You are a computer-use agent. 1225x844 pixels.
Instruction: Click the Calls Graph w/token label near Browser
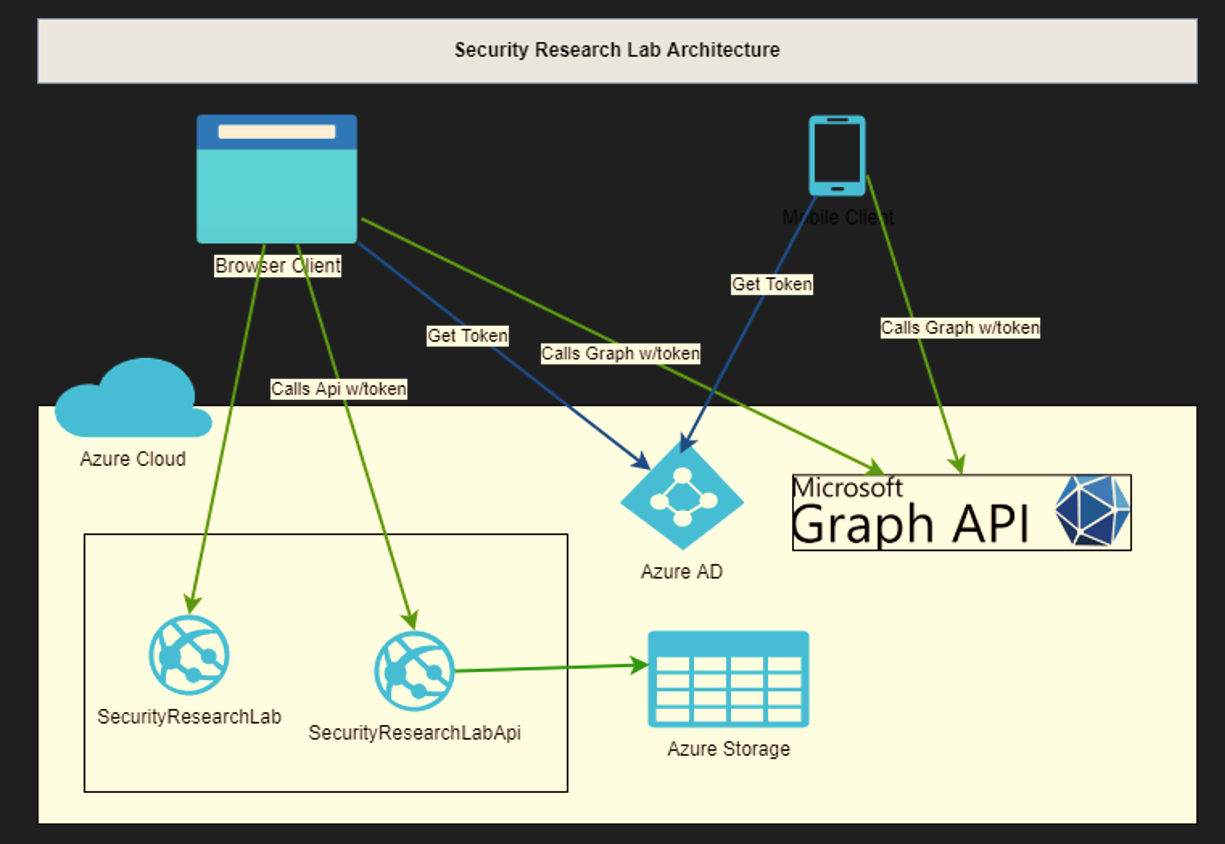point(621,353)
